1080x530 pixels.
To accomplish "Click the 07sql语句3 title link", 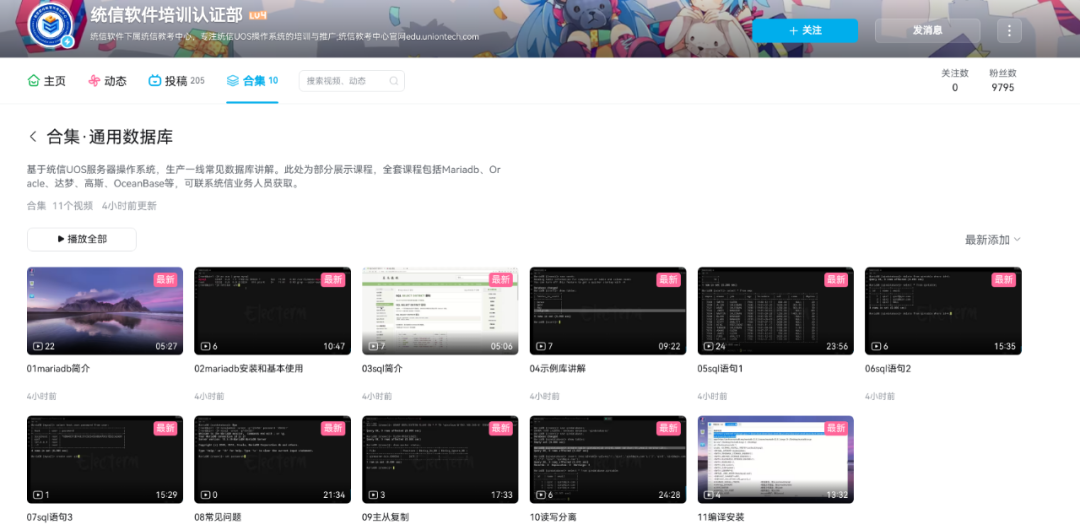I will (x=50, y=517).
